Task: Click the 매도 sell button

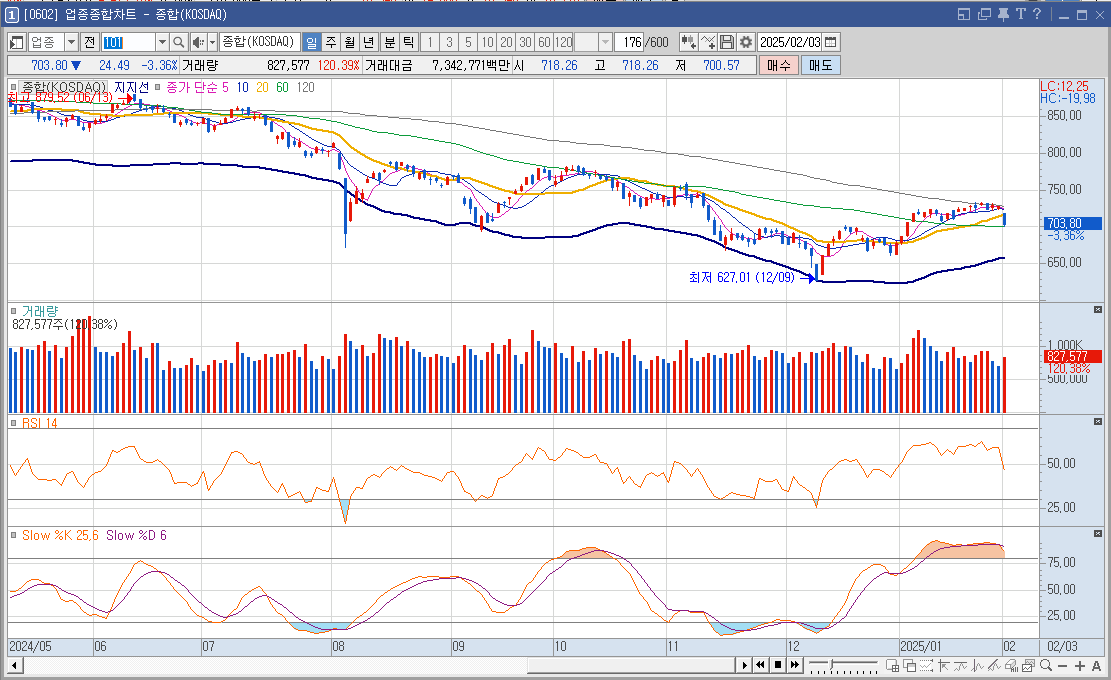Action: (820, 65)
